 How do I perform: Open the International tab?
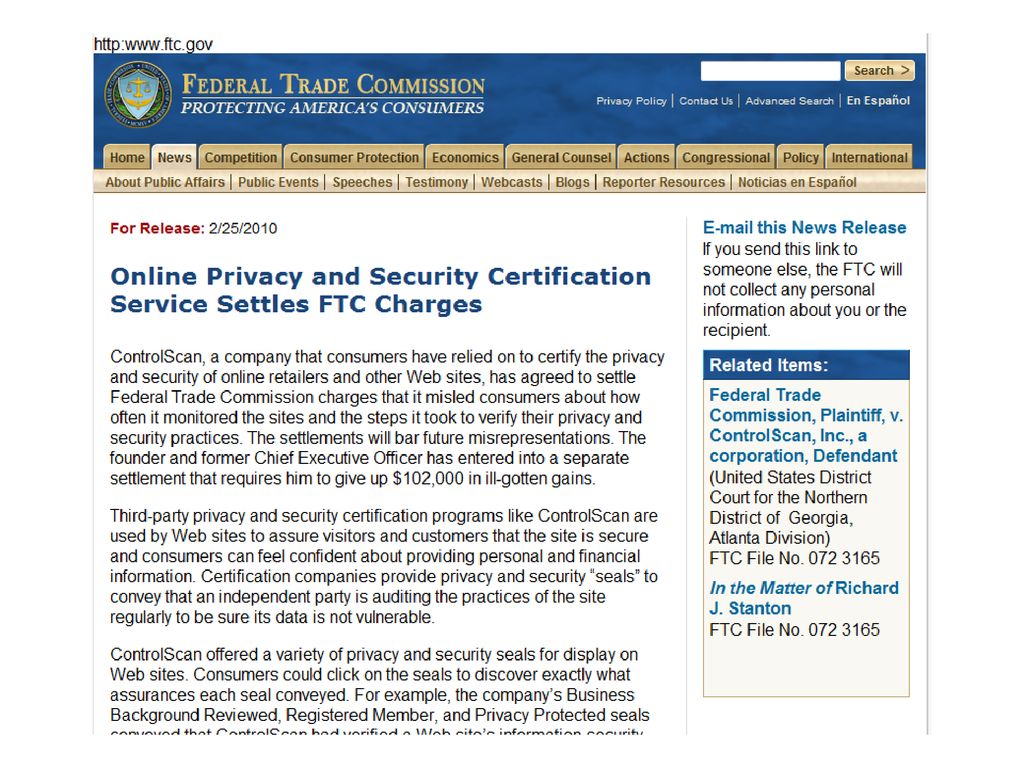click(x=869, y=157)
